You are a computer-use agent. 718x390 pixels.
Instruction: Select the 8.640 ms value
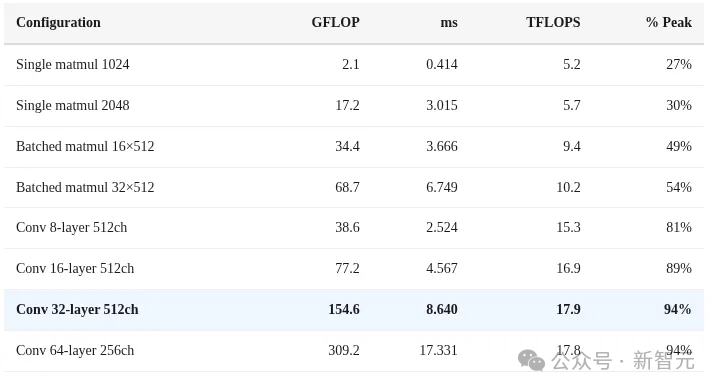click(x=442, y=309)
